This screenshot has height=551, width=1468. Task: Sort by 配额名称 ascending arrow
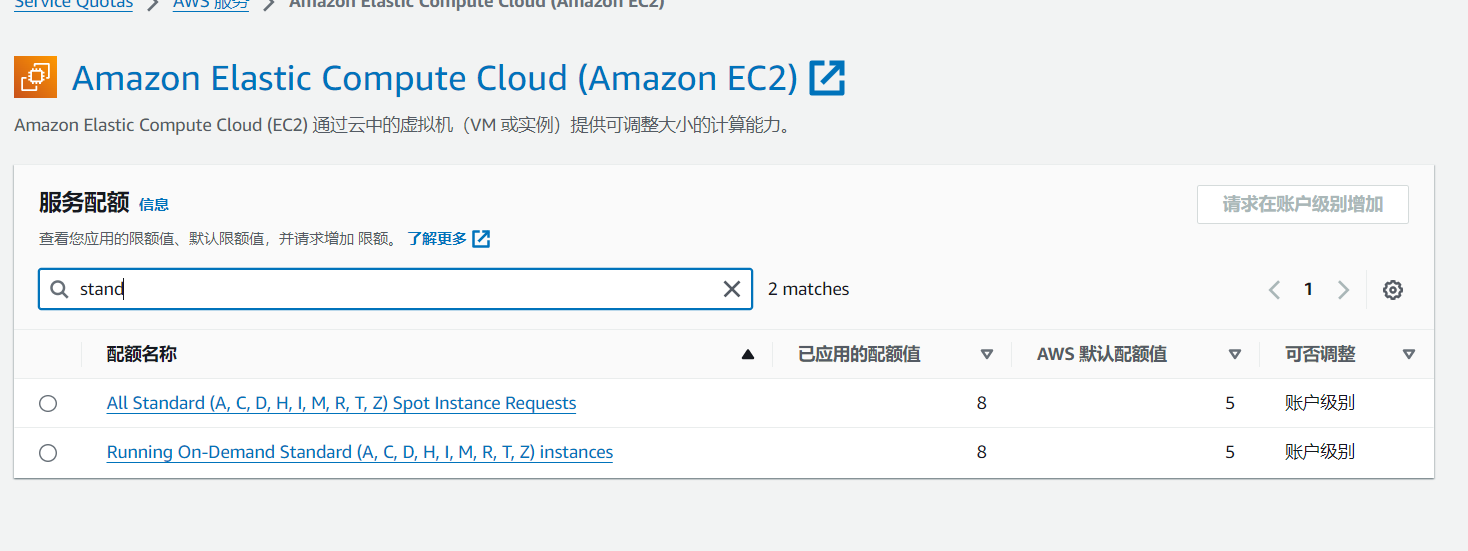[747, 355]
